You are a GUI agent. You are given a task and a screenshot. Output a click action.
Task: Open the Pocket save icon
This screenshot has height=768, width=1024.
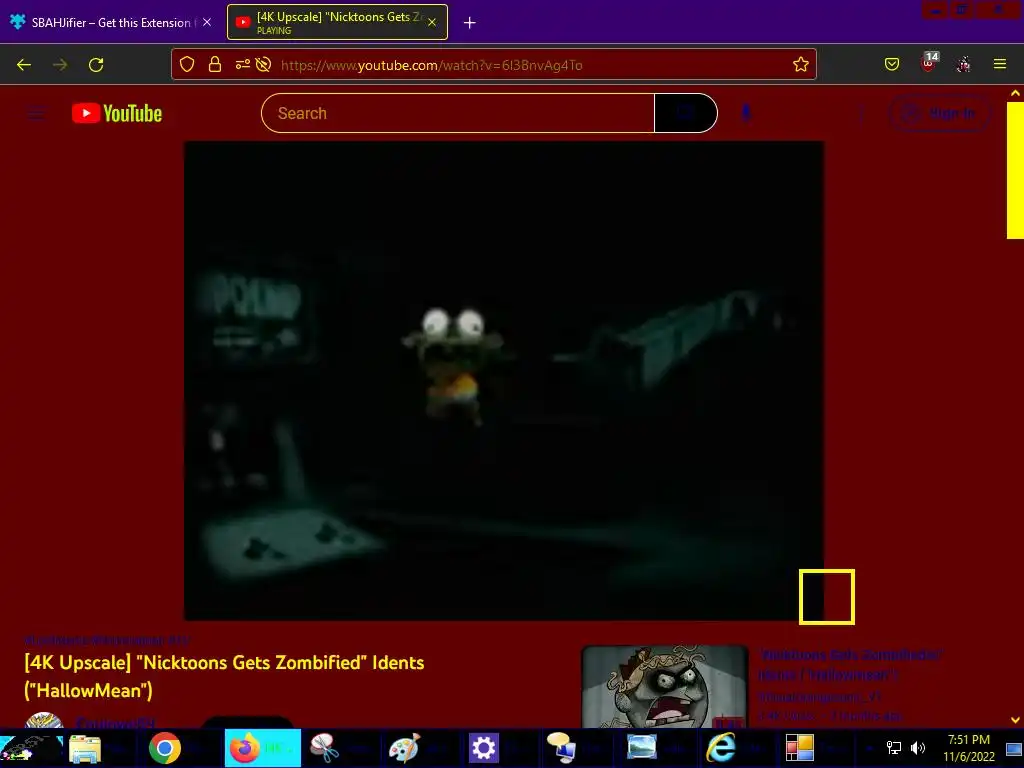coord(892,64)
